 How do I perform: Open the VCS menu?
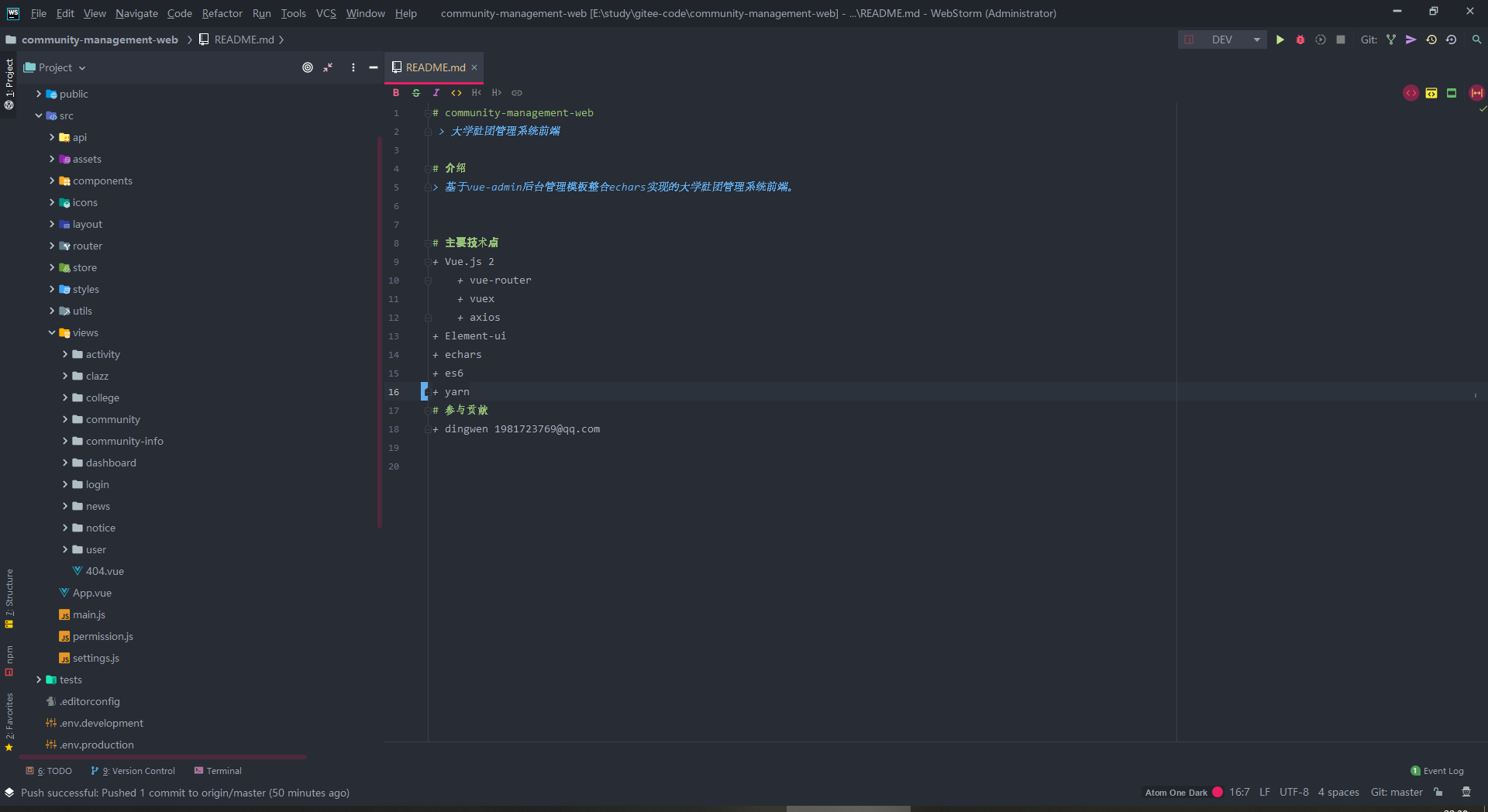[326, 13]
